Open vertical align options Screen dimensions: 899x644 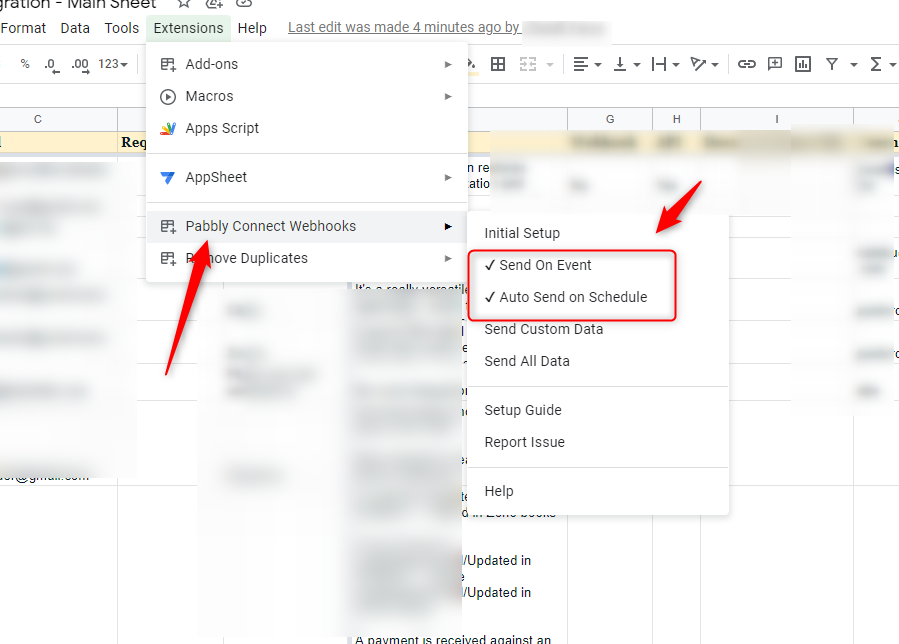[626, 64]
